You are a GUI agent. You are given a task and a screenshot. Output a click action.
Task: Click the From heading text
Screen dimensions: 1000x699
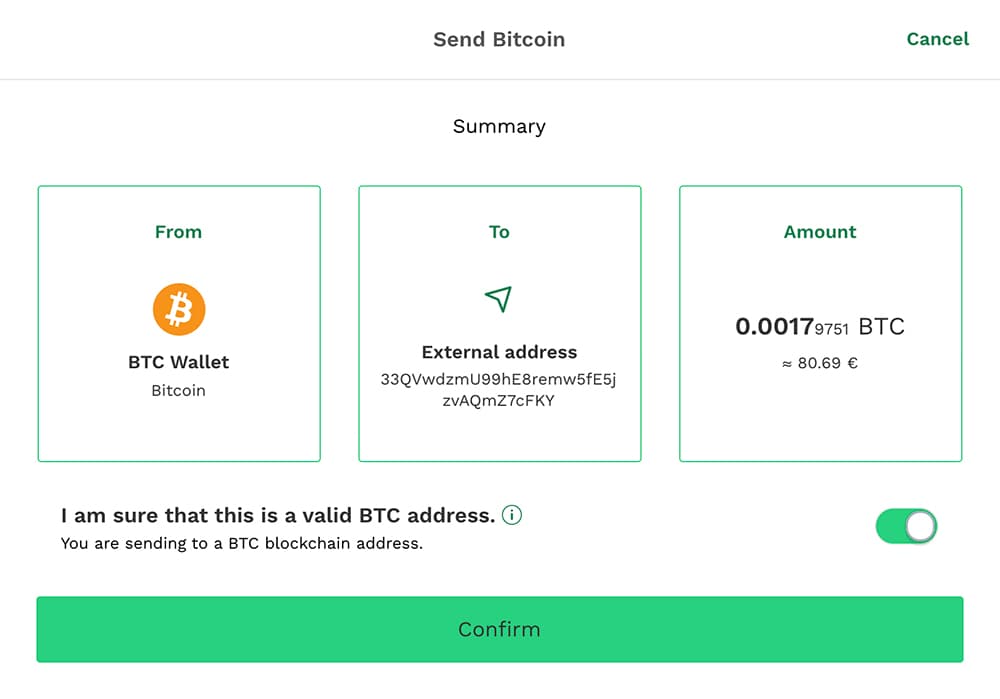[x=179, y=232]
